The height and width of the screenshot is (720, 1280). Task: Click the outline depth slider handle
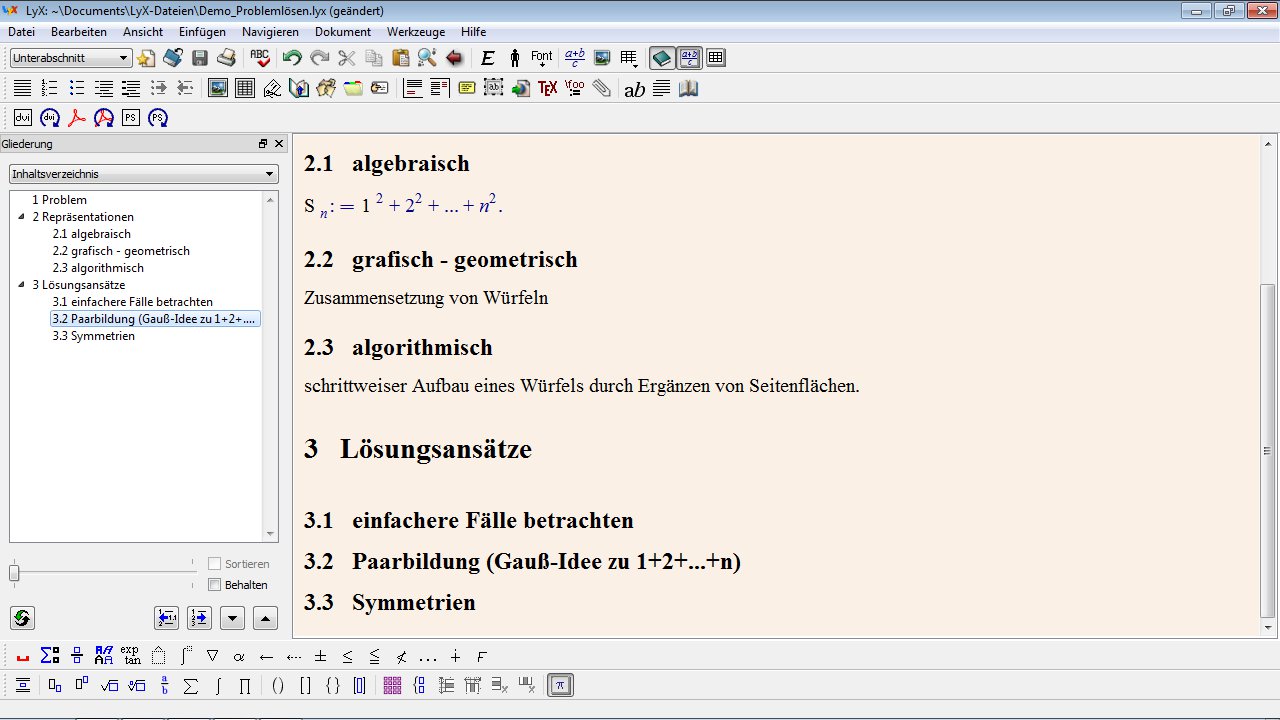pyautogui.click(x=14, y=573)
